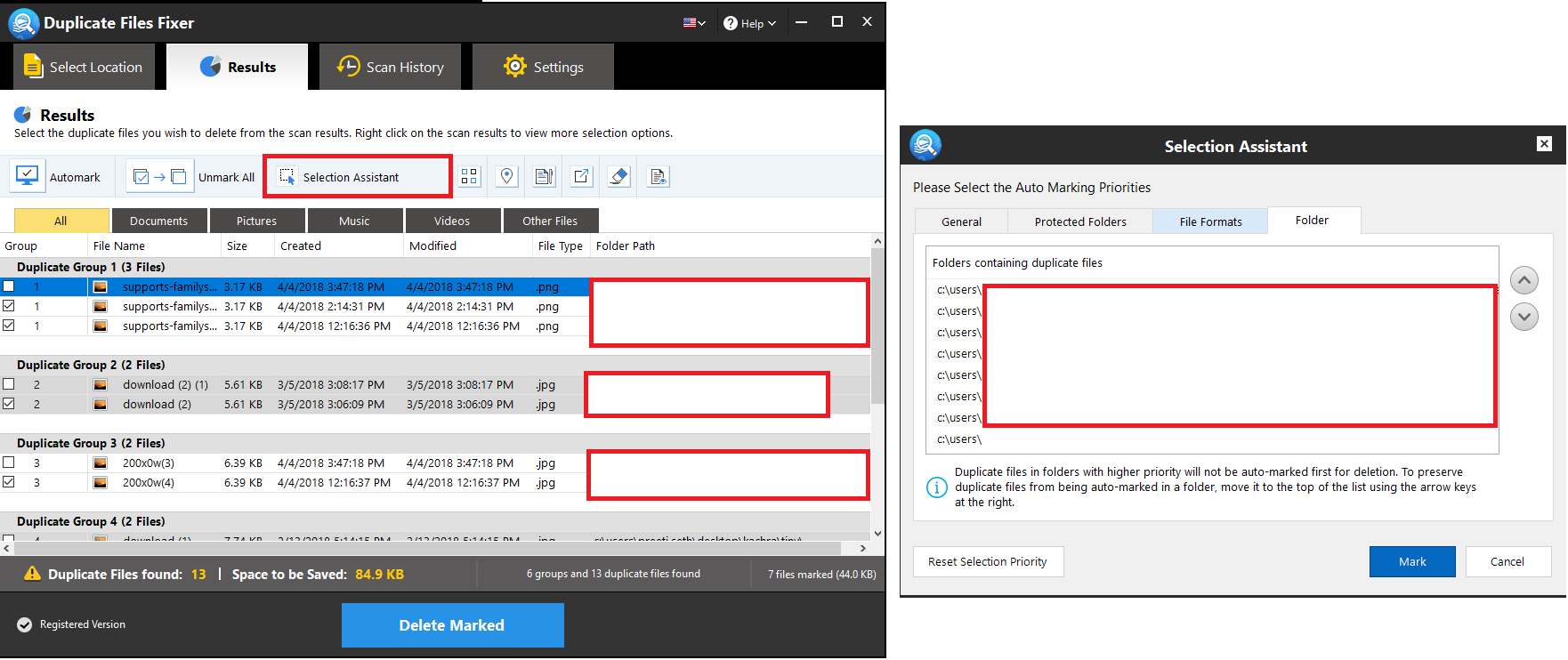
Task: Click the Unmark All checkbox-arrow icon
Action: (159, 176)
